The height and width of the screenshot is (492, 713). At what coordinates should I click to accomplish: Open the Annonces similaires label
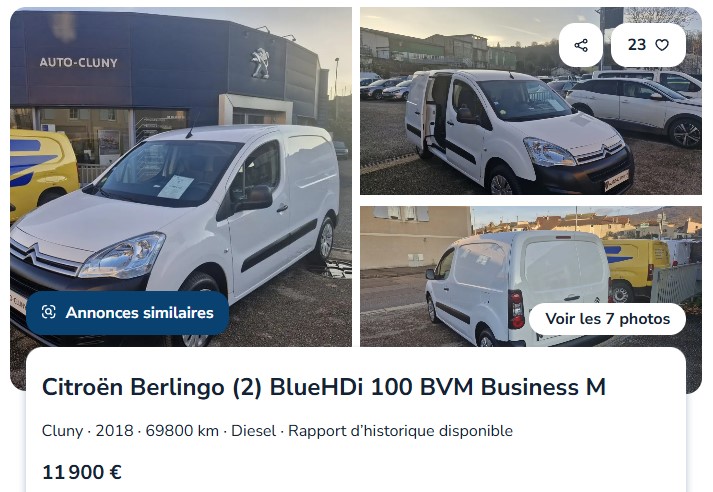140,313
